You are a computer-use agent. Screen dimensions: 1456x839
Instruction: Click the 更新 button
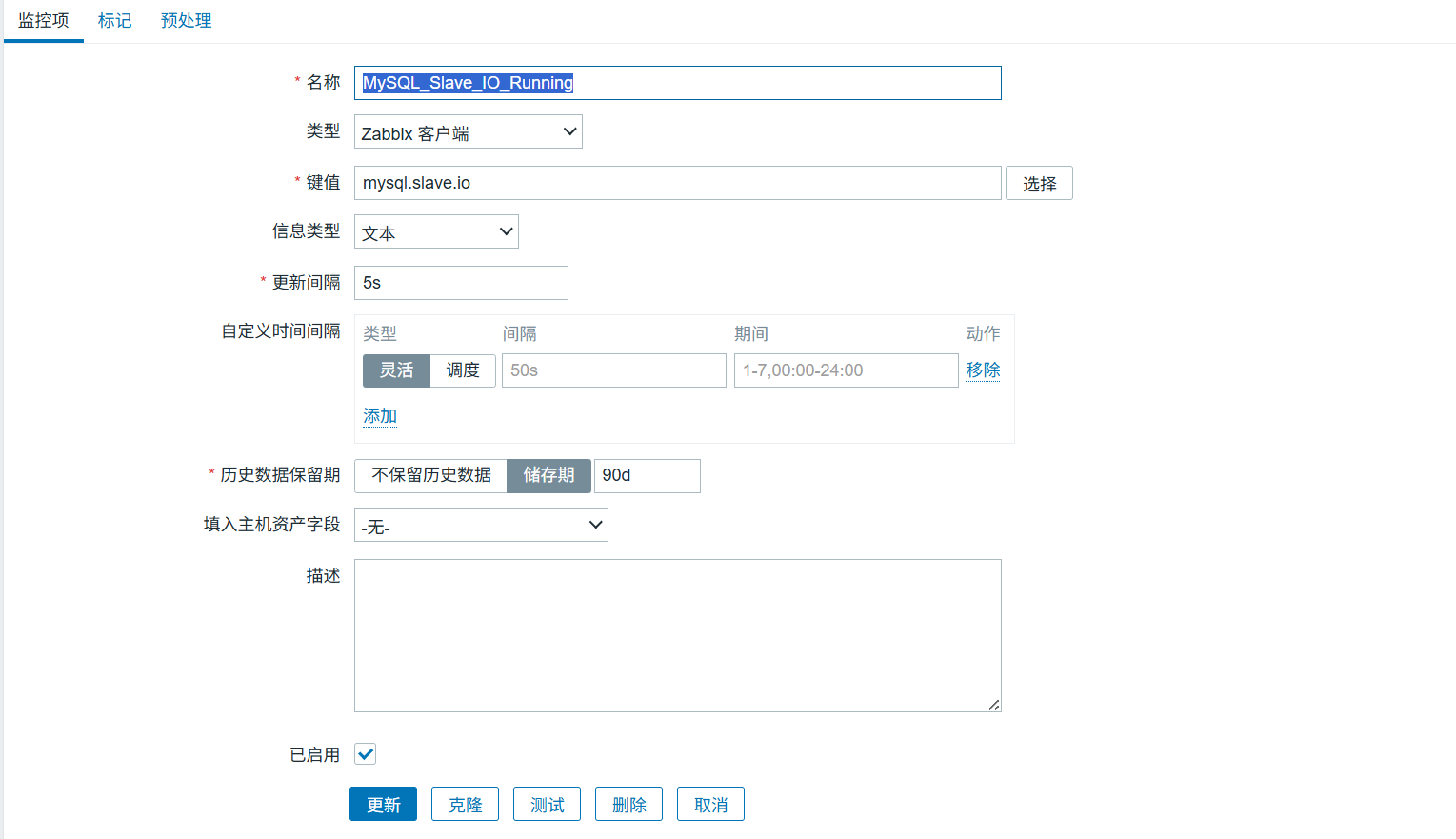383,805
